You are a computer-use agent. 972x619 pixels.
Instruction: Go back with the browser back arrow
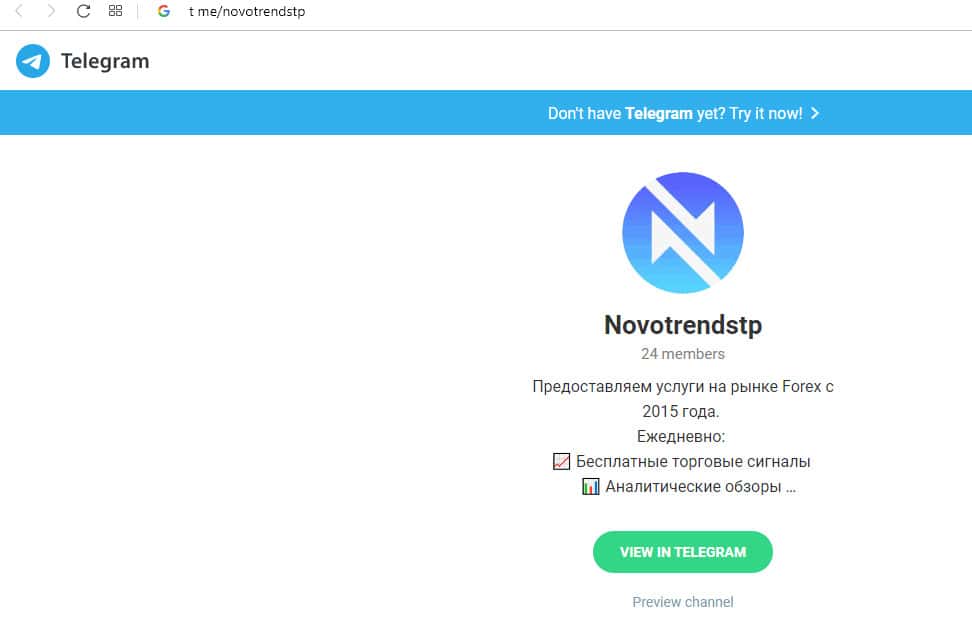pyautogui.click(x=19, y=11)
